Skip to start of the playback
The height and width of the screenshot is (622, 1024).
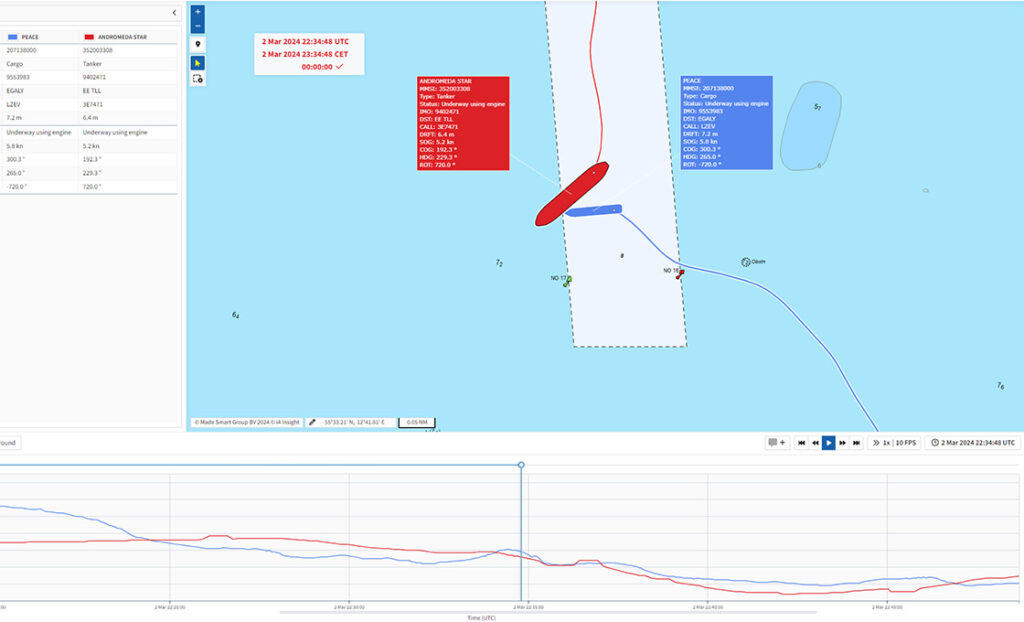pos(801,443)
